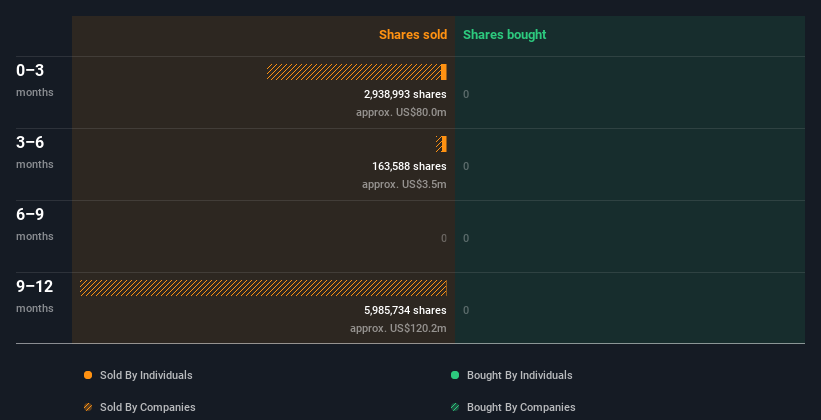
Task: Select the approx. US$120.2m value
Action: pos(398,328)
